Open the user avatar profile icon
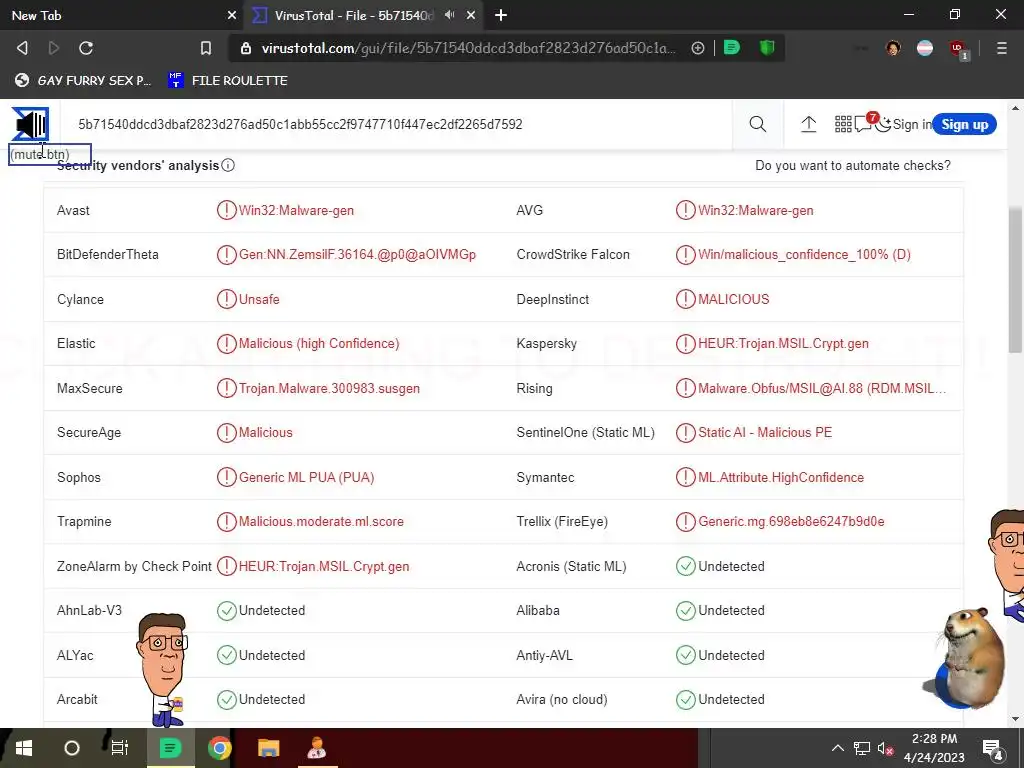The height and width of the screenshot is (768, 1024). click(x=893, y=48)
